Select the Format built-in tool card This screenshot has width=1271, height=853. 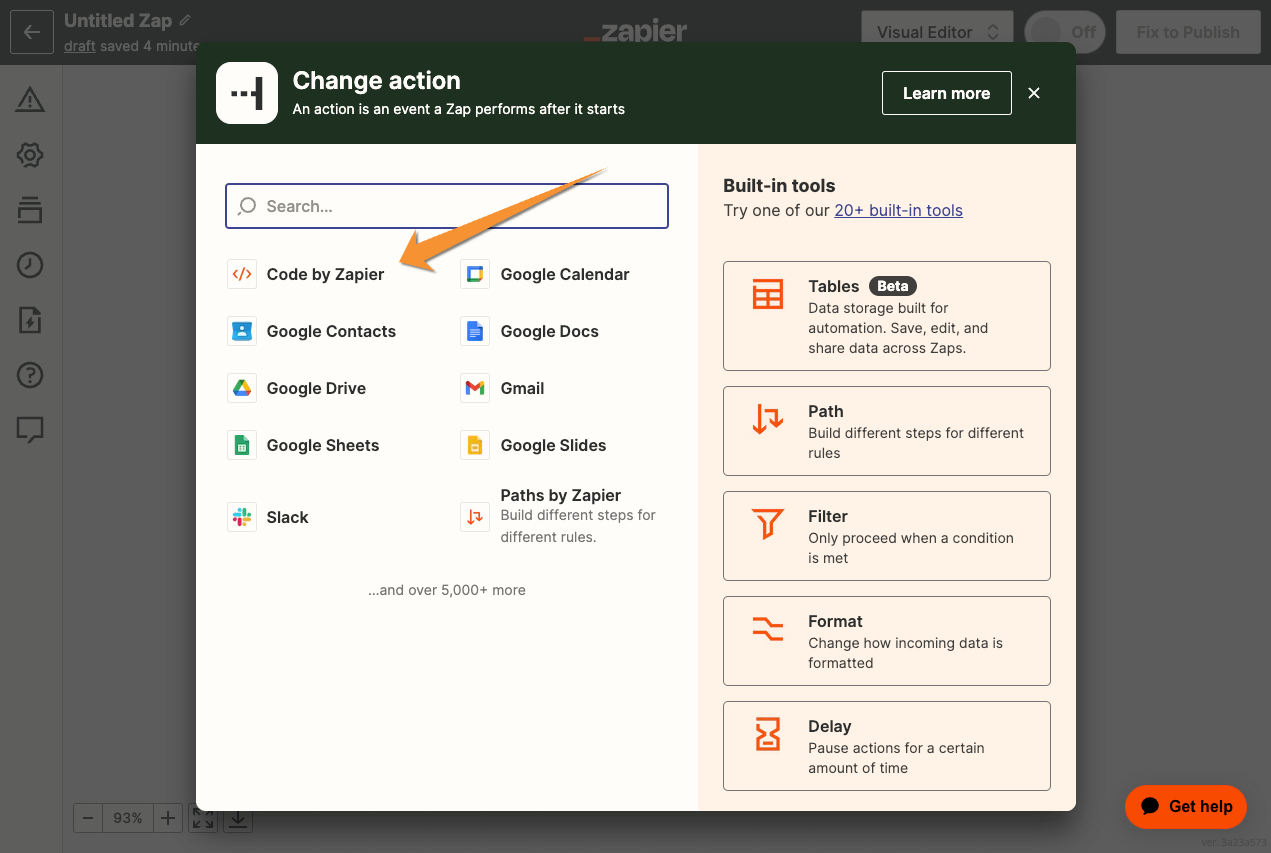point(887,641)
